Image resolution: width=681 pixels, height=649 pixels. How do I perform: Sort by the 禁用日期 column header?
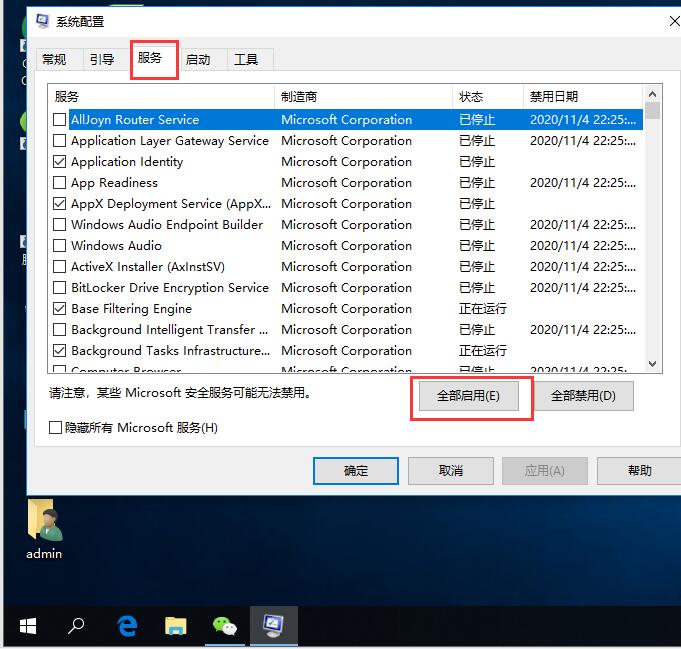click(582, 96)
